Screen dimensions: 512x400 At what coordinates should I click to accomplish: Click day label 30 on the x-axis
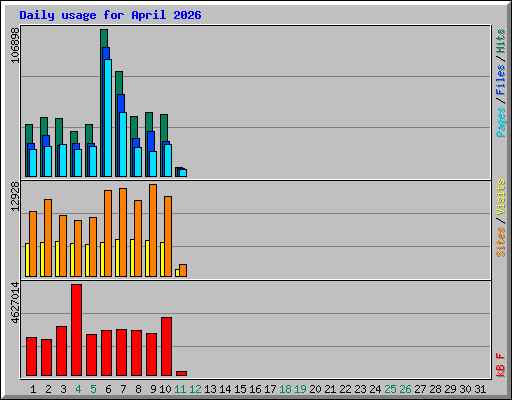click(465, 389)
